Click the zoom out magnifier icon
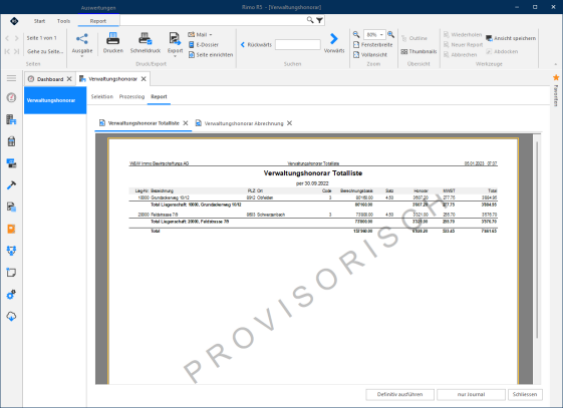 pyautogui.click(x=356, y=34)
